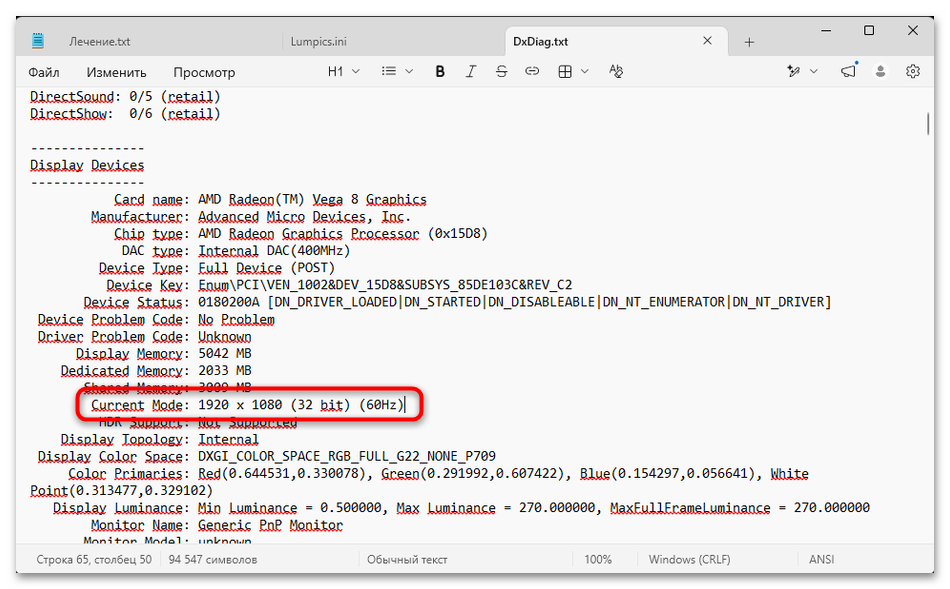Open Notepad settings gear
This screenshot has width=950, height=589.
(912, 72)
